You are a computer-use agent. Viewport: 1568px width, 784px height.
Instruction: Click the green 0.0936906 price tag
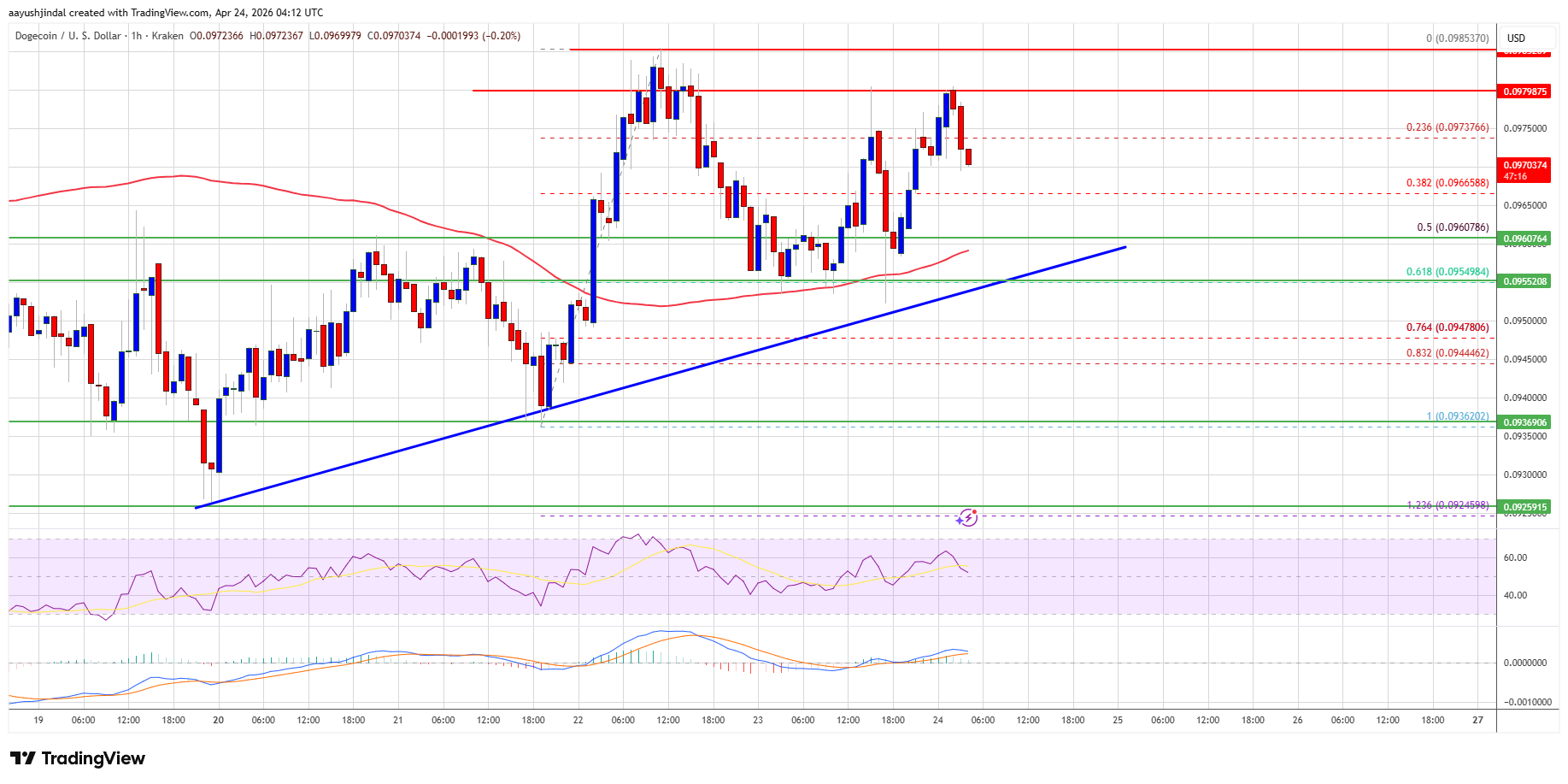point(1524,422)
